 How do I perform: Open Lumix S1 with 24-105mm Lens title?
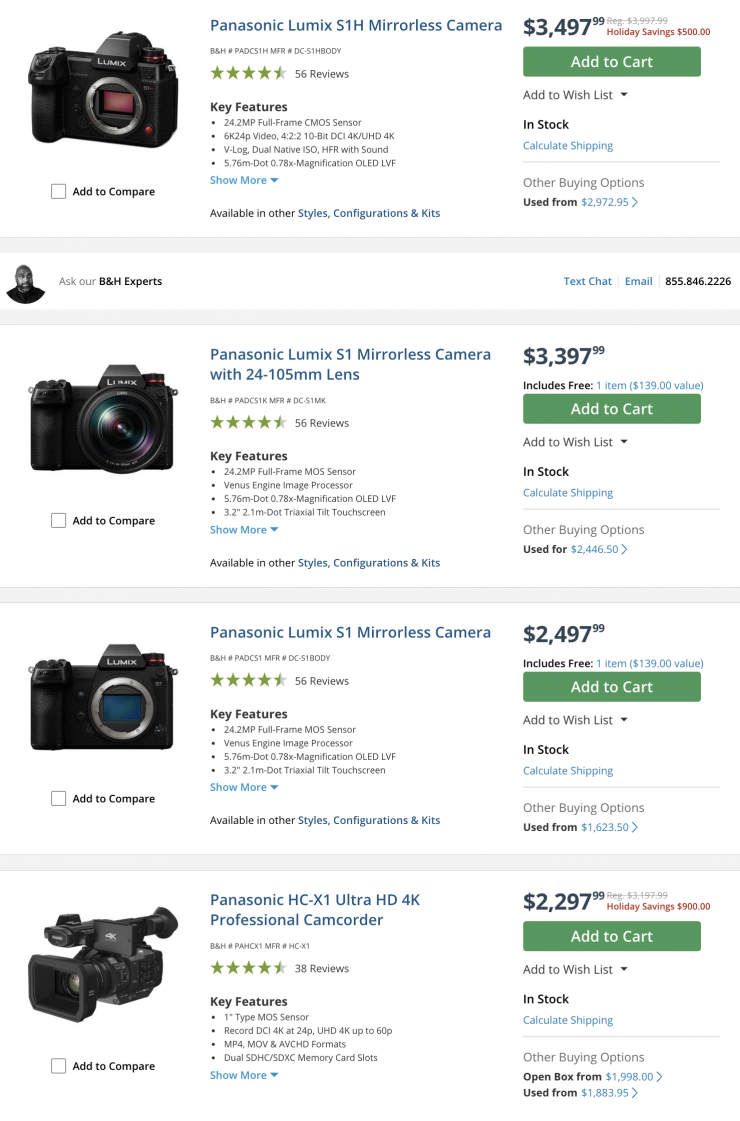click(x=350, y=364)
